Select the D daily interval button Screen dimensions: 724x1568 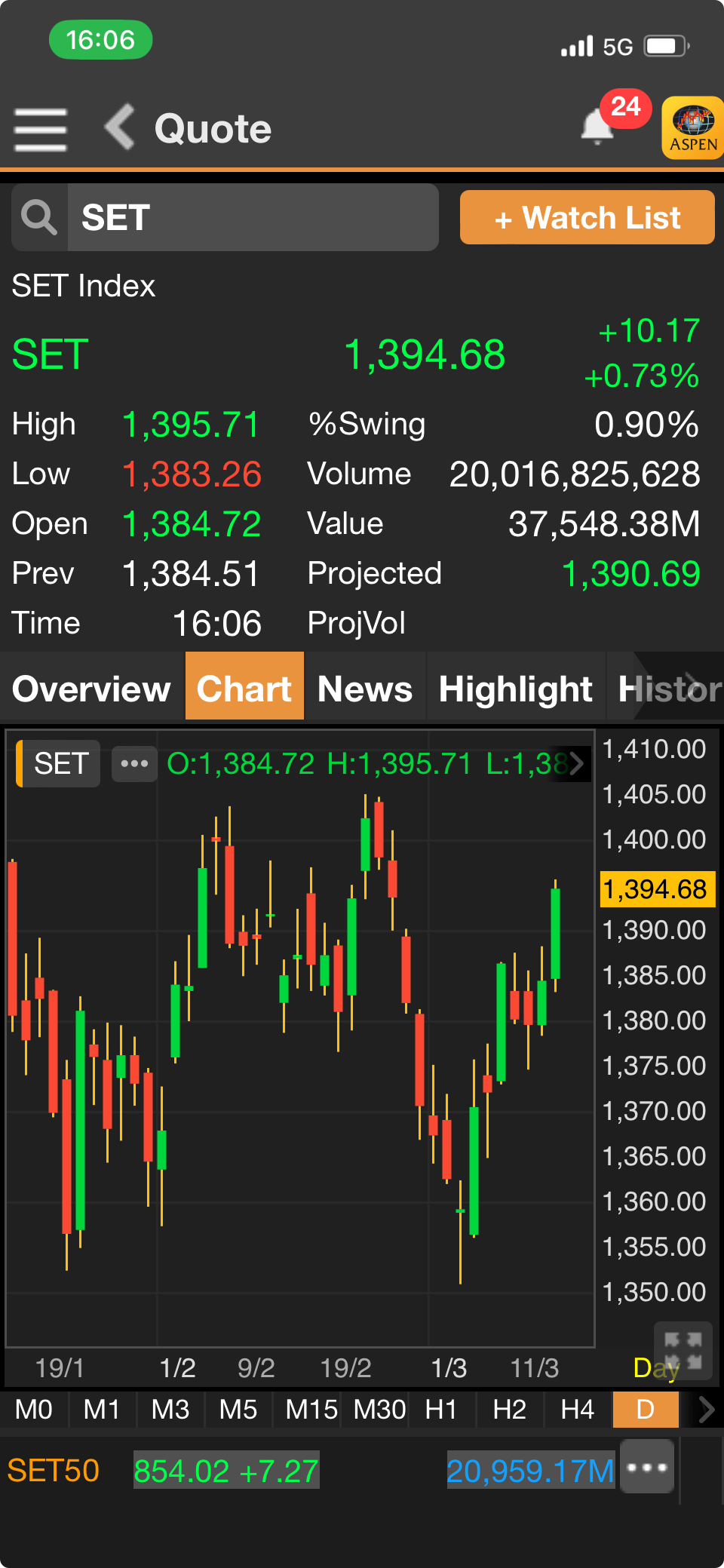click(x=646, y=1409)
